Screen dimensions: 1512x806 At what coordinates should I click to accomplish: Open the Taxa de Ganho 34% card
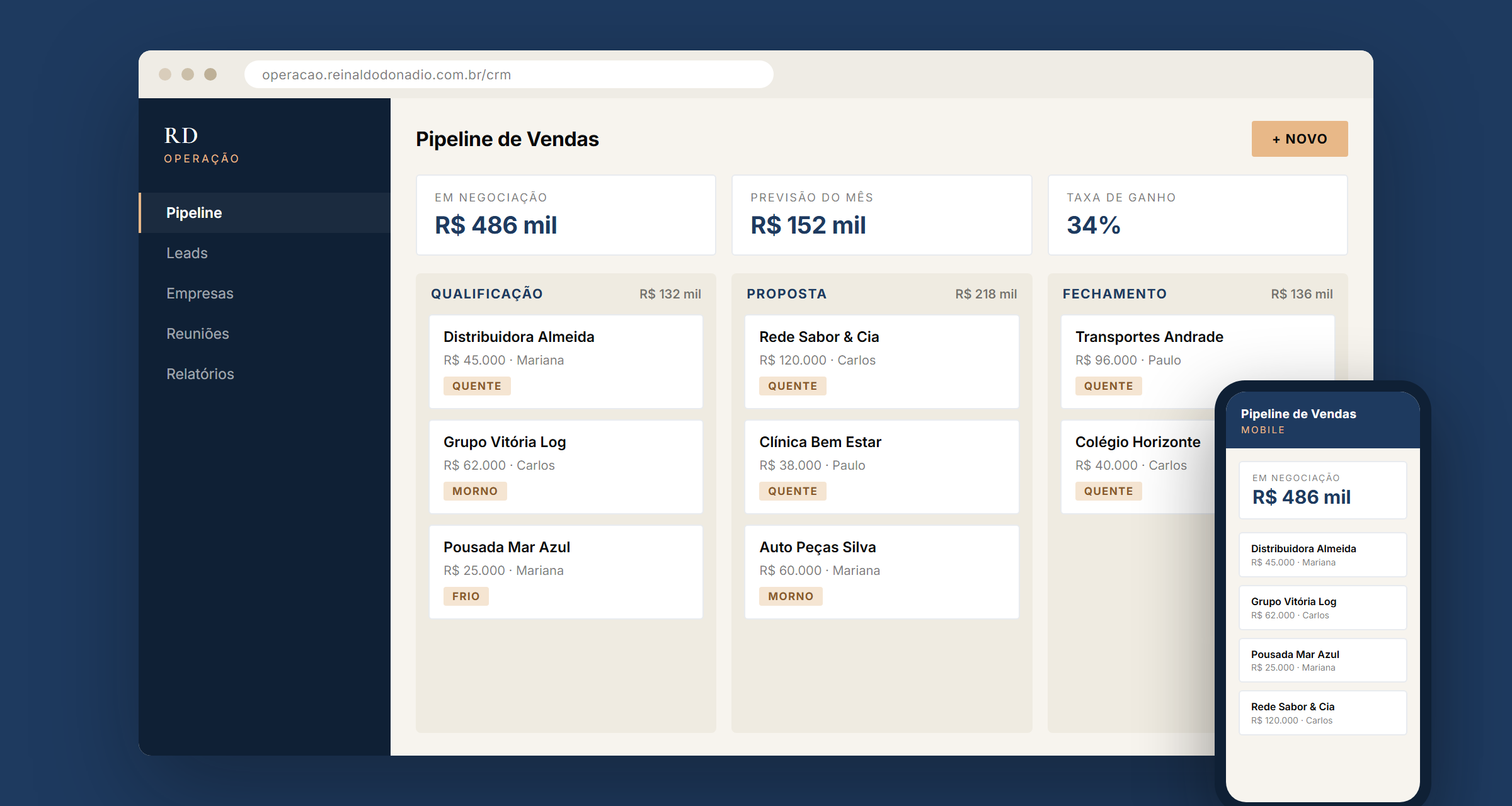click(1198, 215)
